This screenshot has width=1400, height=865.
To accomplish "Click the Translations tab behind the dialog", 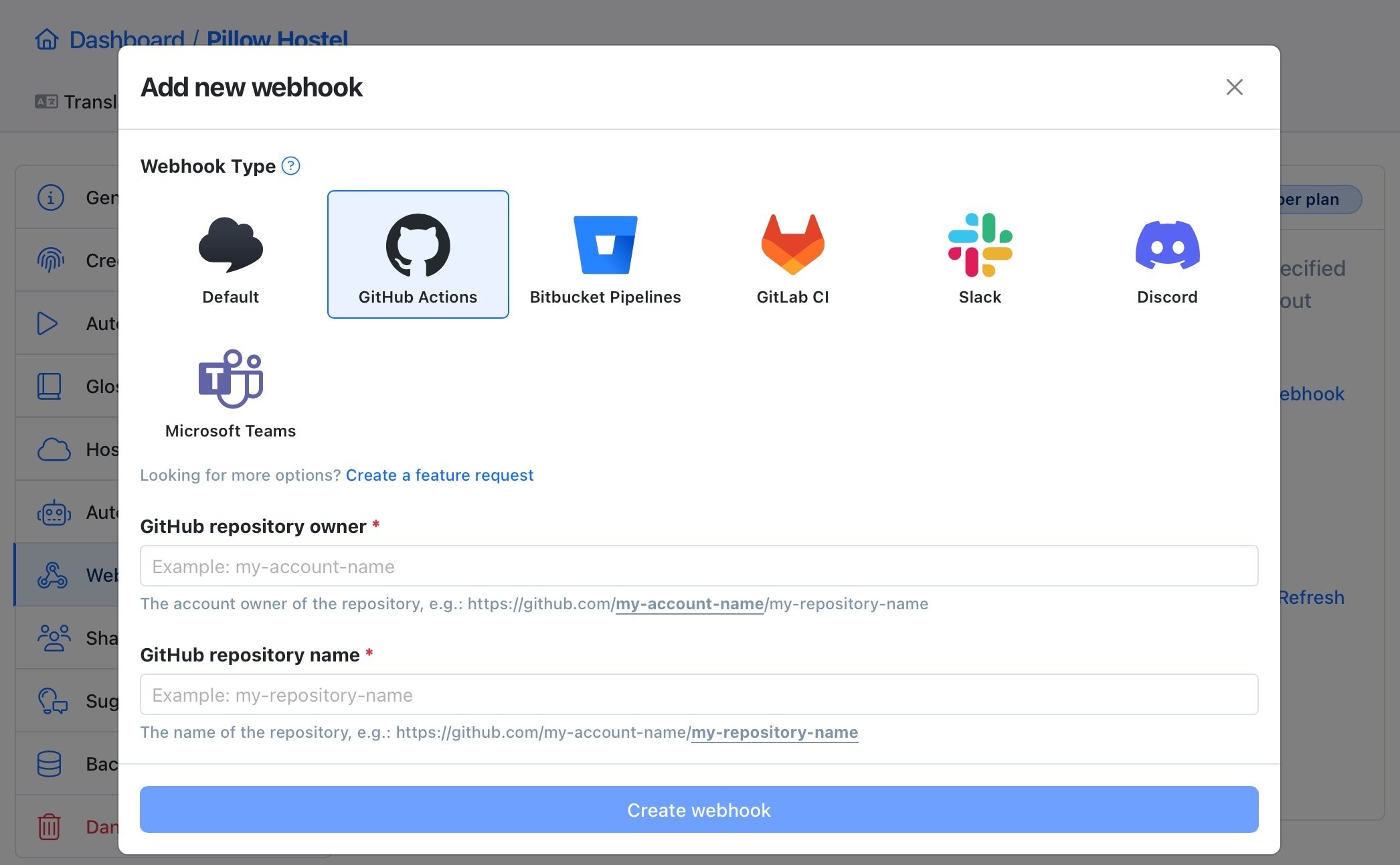I will pyautogui.click(x=76, y=102).
